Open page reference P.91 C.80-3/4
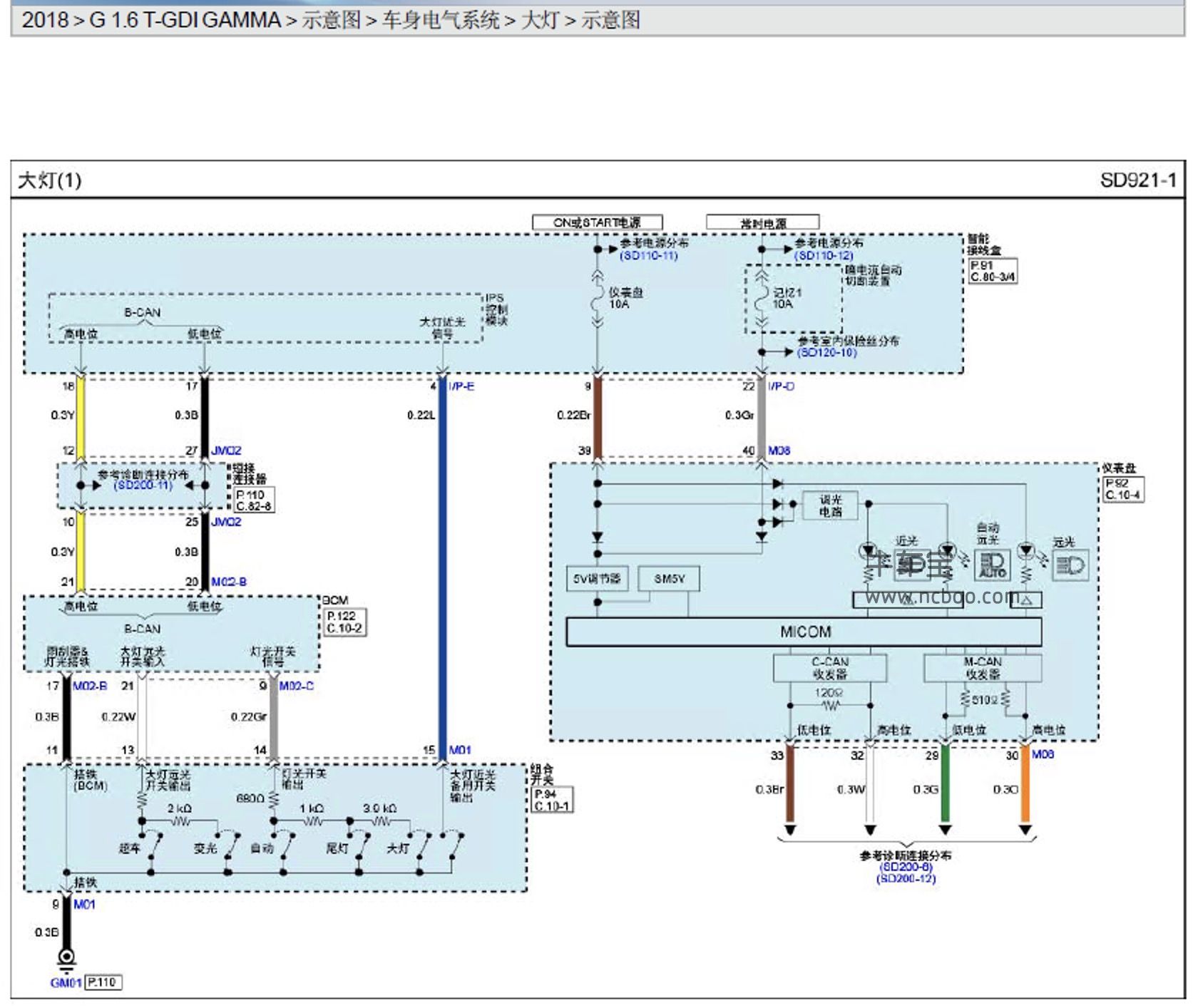 coord(992,271)
